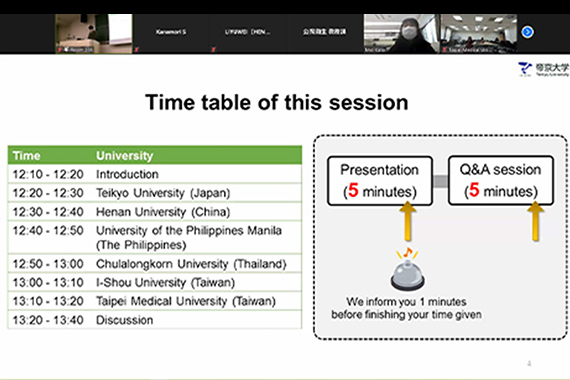Click the Q&A session (5 minutes) box
Screen dimensions: 570x380
pos(501,181)
